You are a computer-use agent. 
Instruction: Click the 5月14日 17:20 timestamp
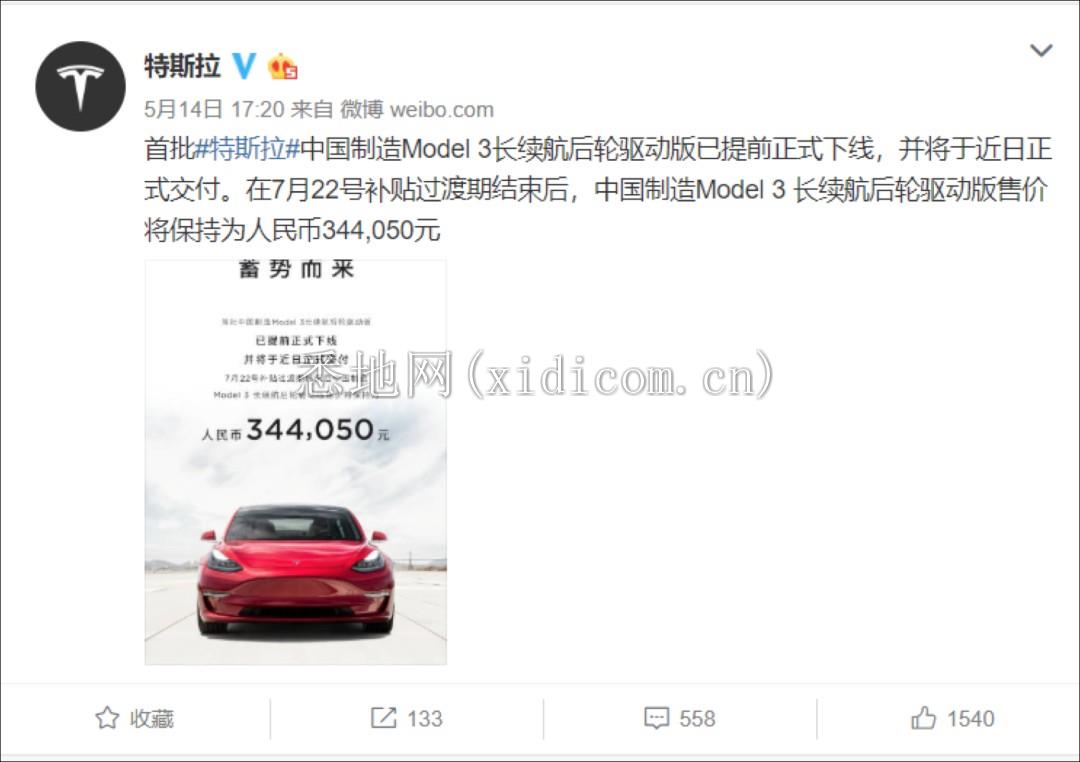pos(214,110)
